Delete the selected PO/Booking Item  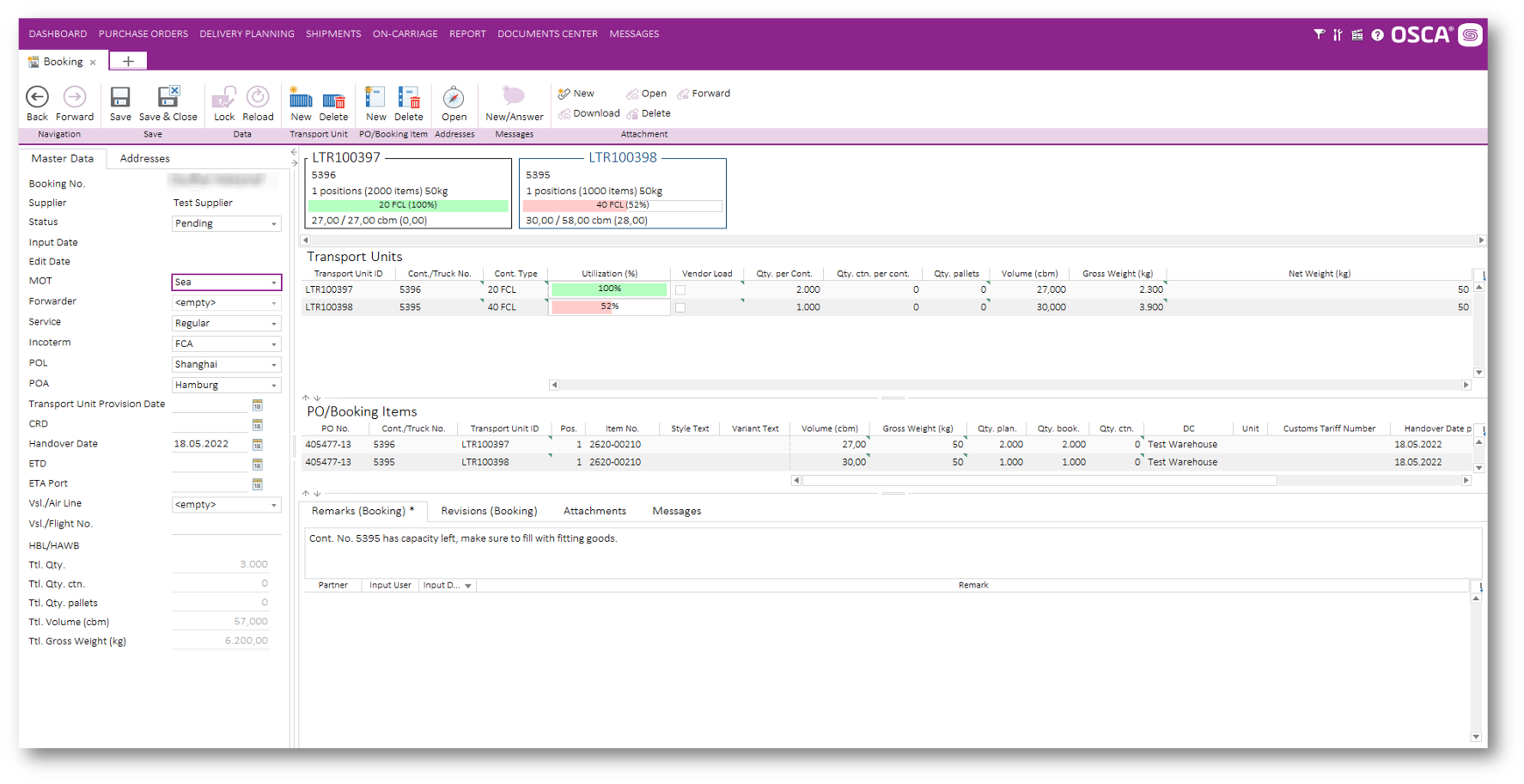coord(409,101)
